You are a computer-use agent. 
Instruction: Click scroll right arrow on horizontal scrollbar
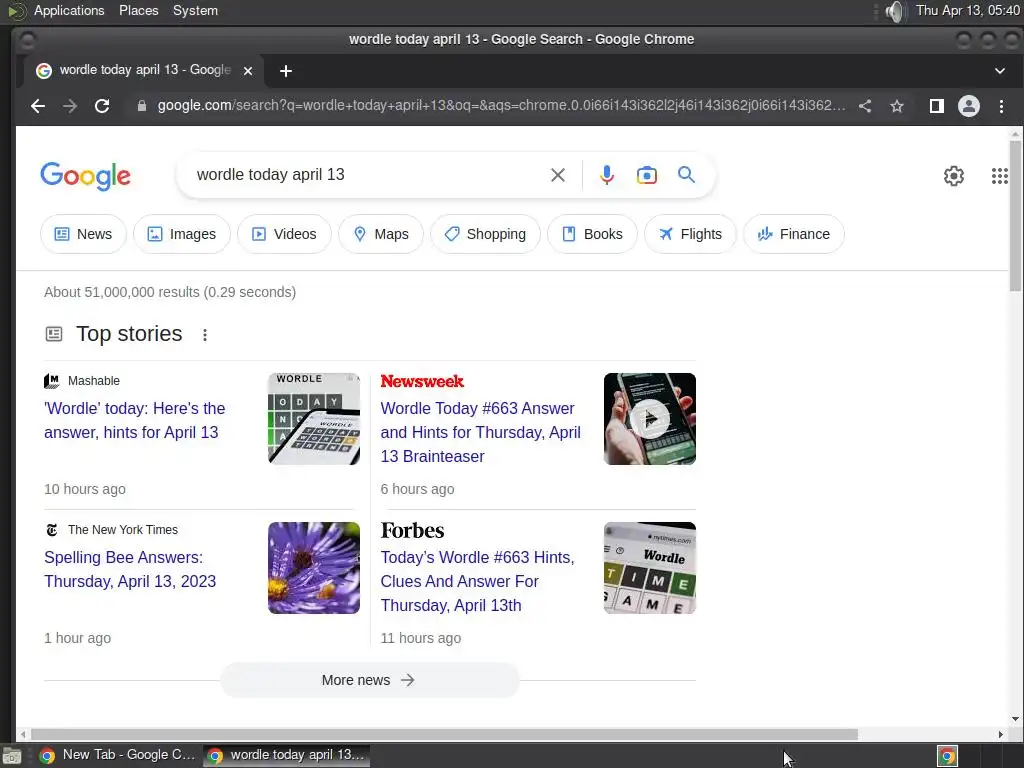(x=1000, y=735)
